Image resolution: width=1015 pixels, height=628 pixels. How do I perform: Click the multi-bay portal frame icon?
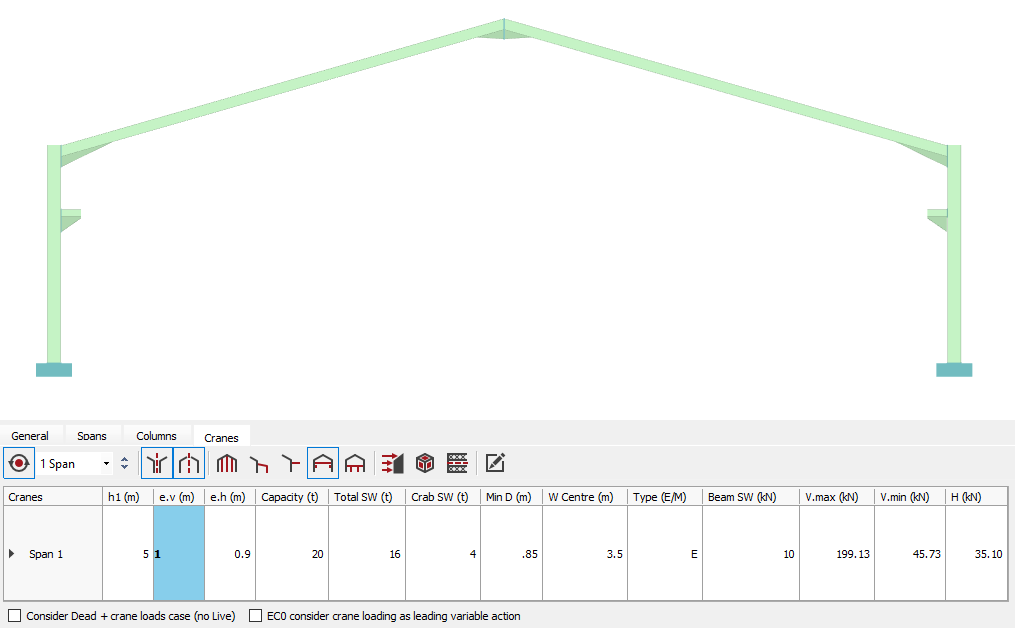coord(227,464)
